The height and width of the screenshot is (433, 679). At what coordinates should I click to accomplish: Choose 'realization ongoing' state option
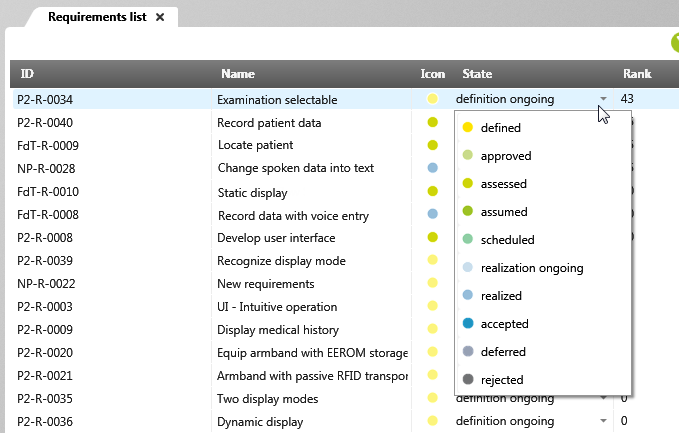click(x=531, y=268)
